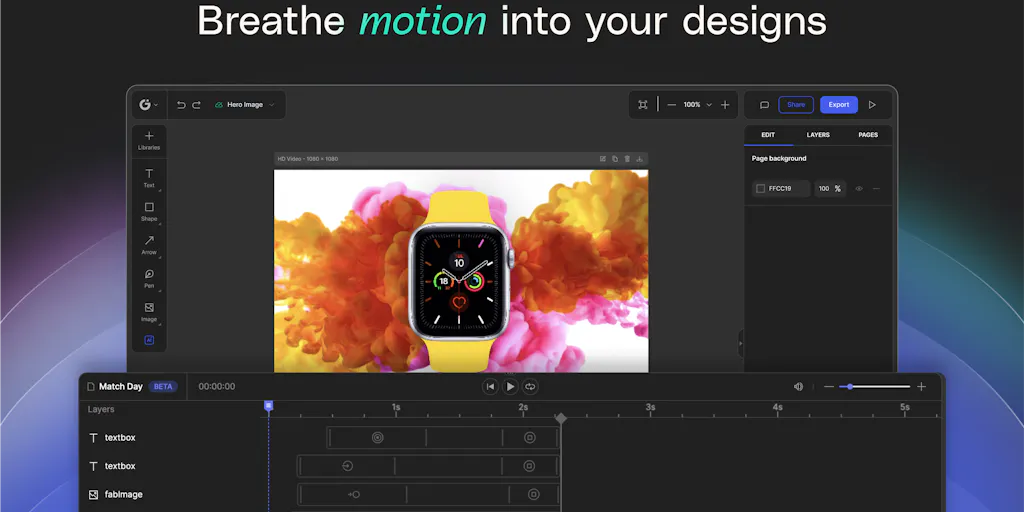Open the page background color swatch

[760, 189]
